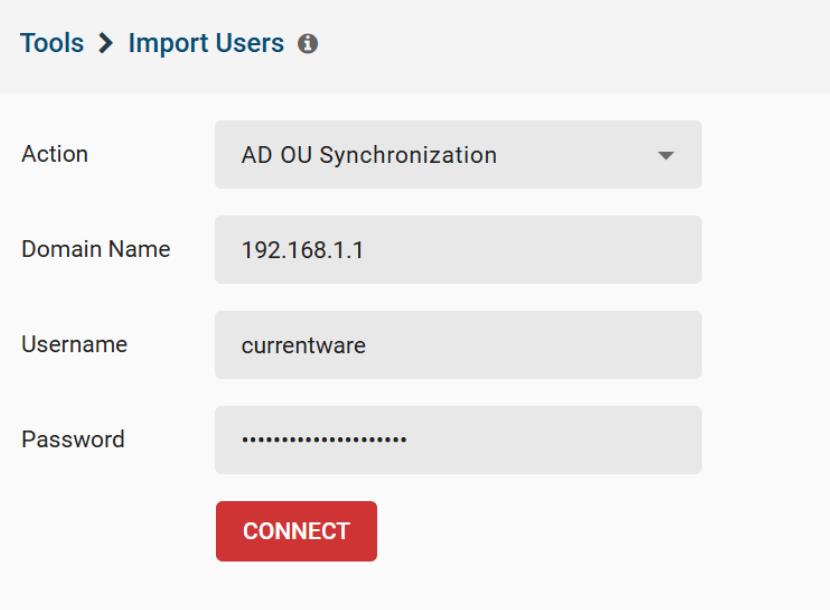Click the blank header area beside info icon
The image size is (830, 610).
click(574, 43)
